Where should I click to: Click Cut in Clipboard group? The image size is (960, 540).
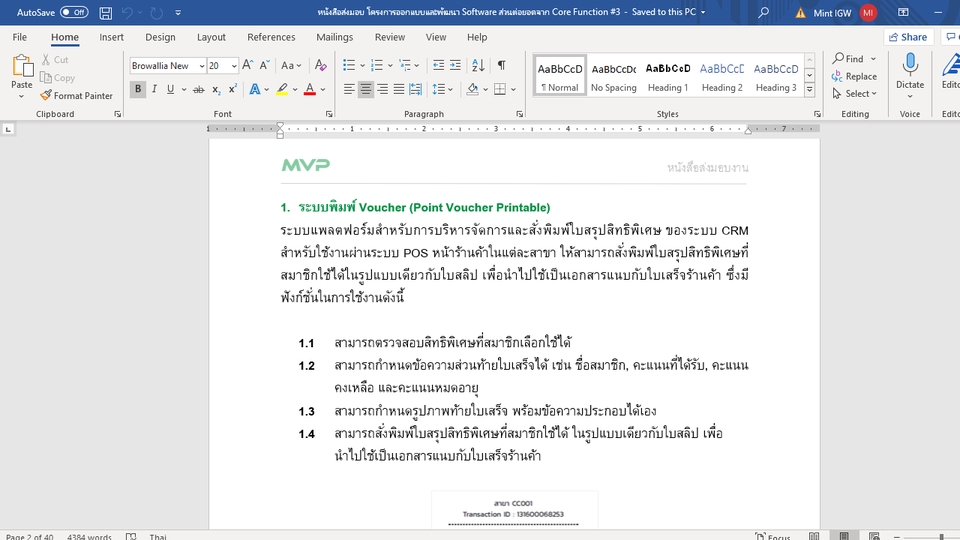coord(55,59)
